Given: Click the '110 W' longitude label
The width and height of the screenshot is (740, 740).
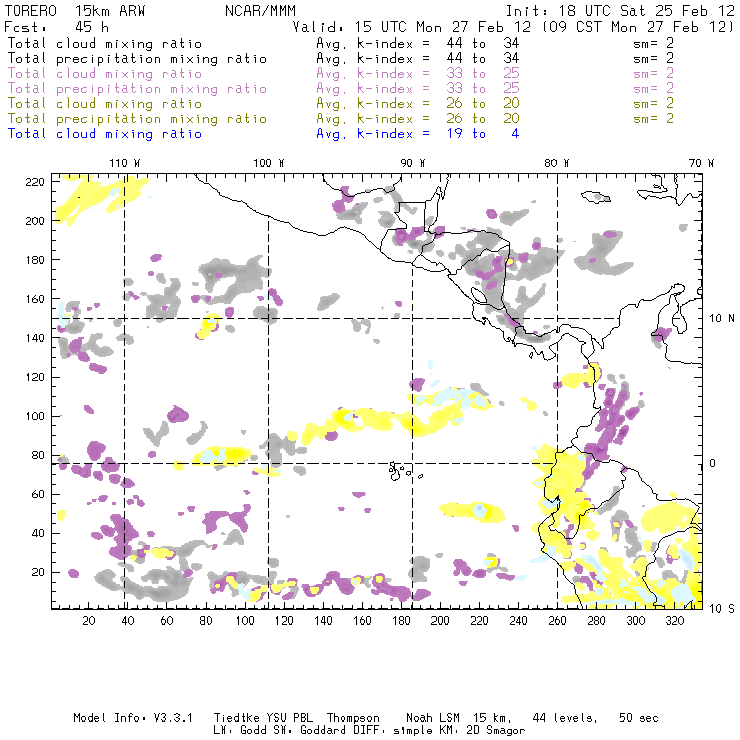Looking at the screenshot, I should 125,163.
